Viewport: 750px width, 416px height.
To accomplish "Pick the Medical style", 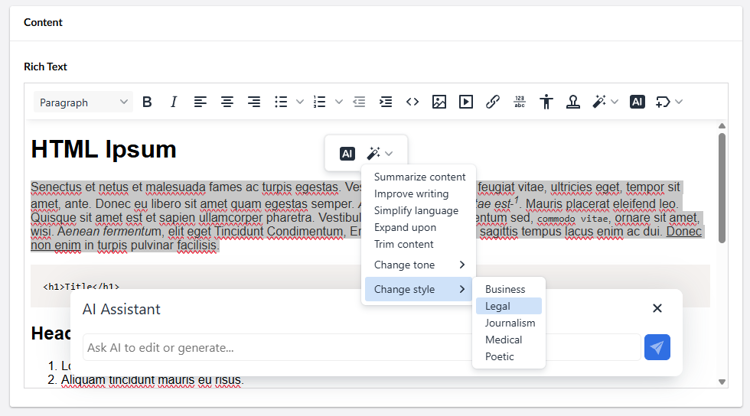I will tap(508, 339).
